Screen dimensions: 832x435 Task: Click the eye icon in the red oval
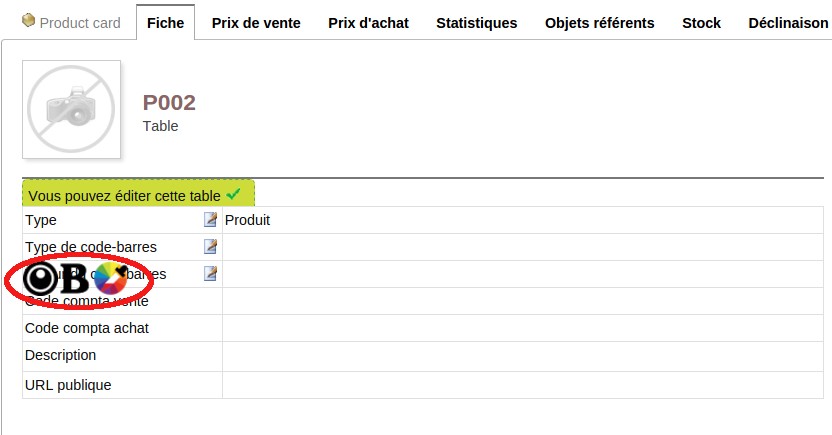point(42,280)
